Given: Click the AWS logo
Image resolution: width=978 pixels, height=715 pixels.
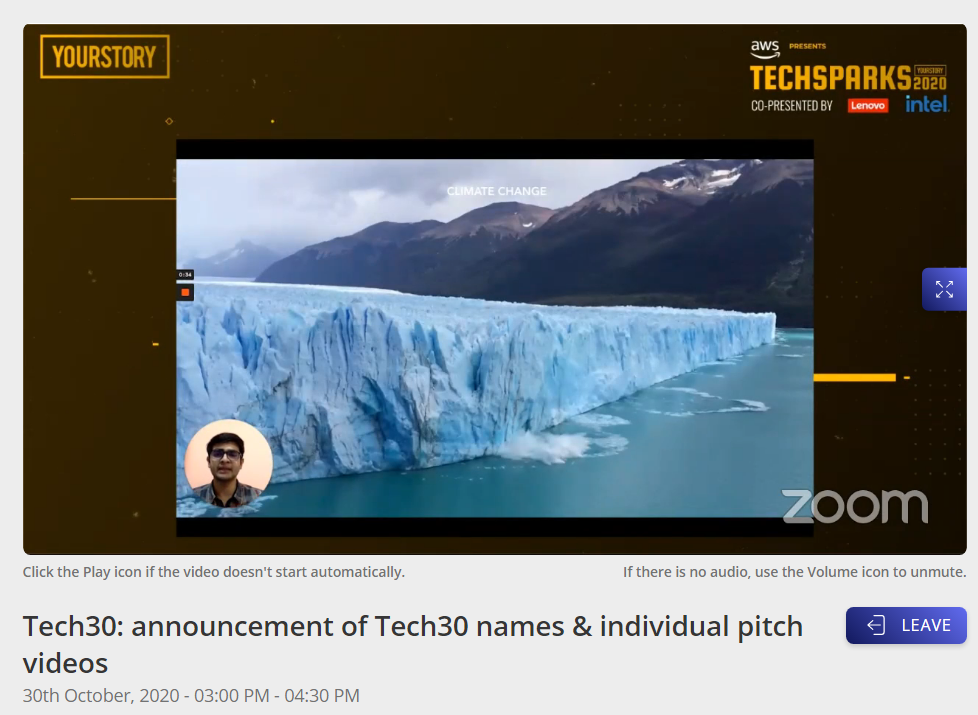Looking at the screenshot, I should point(765,49).
